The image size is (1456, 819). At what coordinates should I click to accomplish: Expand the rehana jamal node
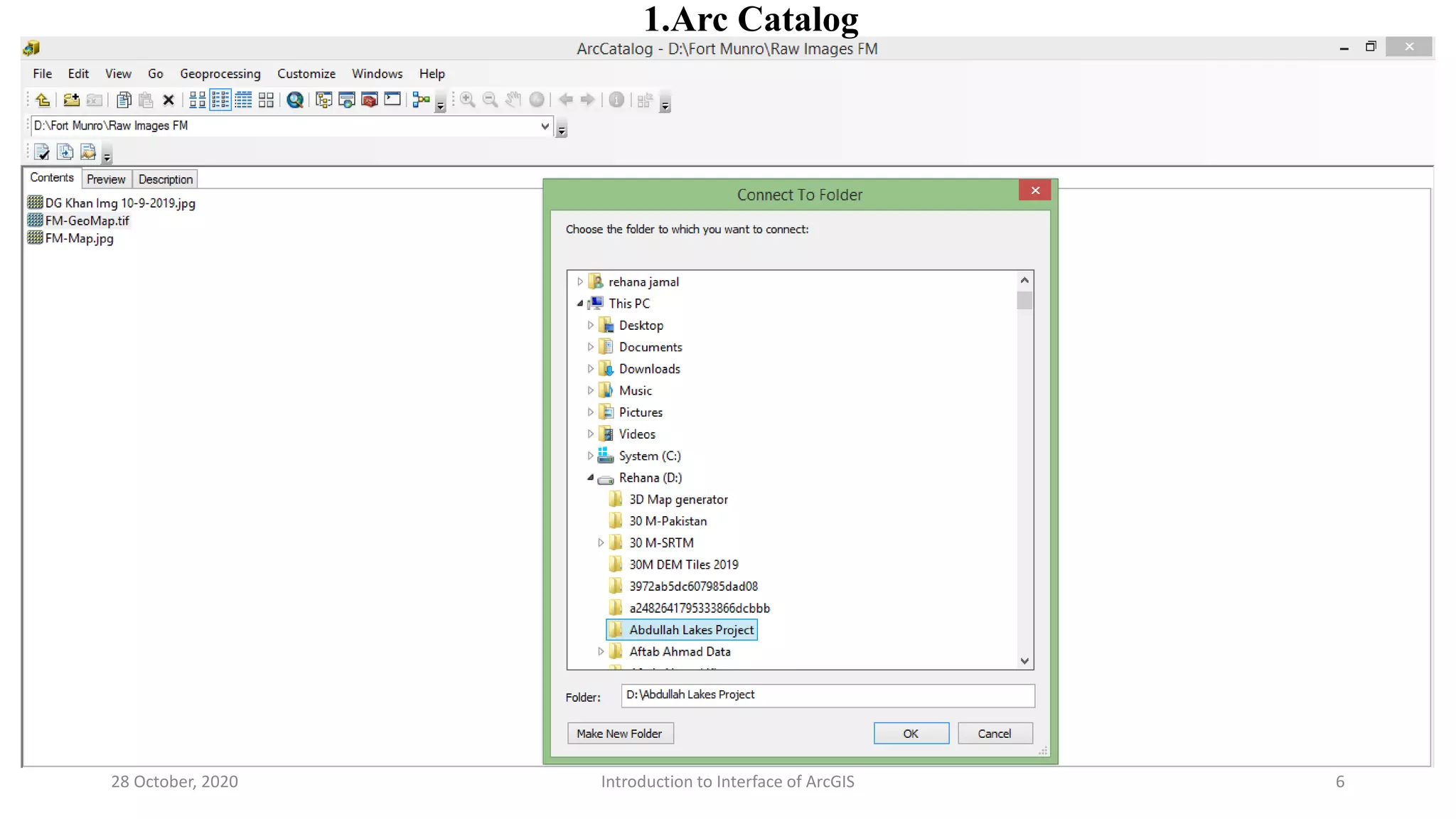point(580,282)
